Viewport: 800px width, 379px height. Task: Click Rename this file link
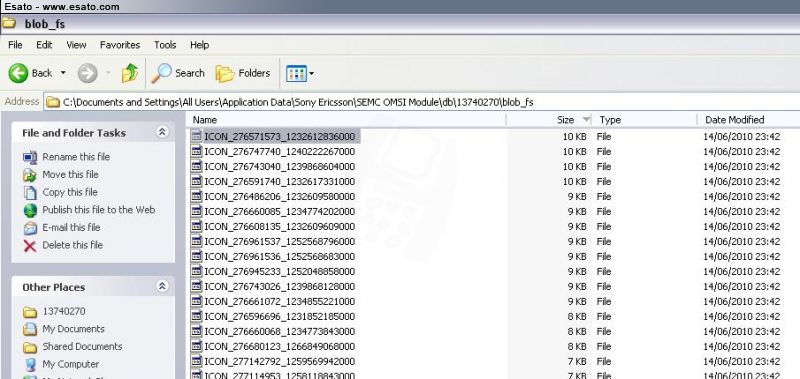point(76,157)
